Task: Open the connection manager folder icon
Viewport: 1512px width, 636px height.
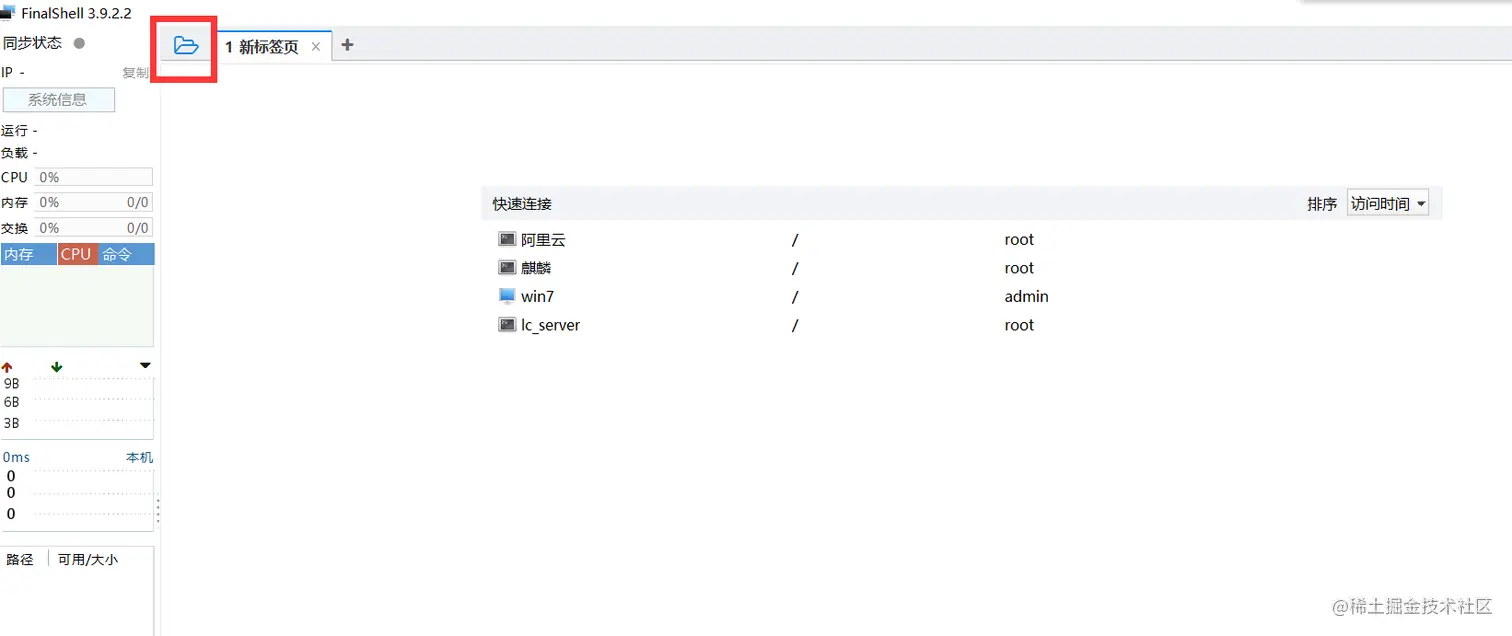Action: pos(186,45)
